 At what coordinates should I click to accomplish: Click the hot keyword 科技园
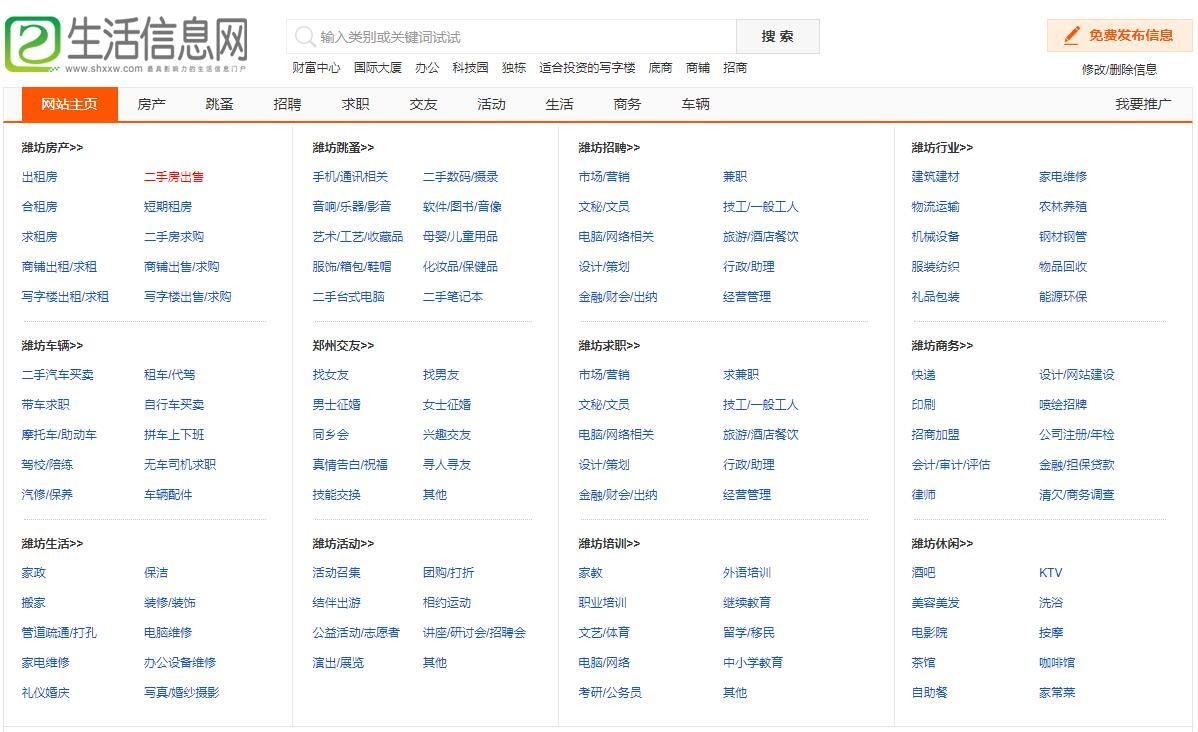point(470,68)
